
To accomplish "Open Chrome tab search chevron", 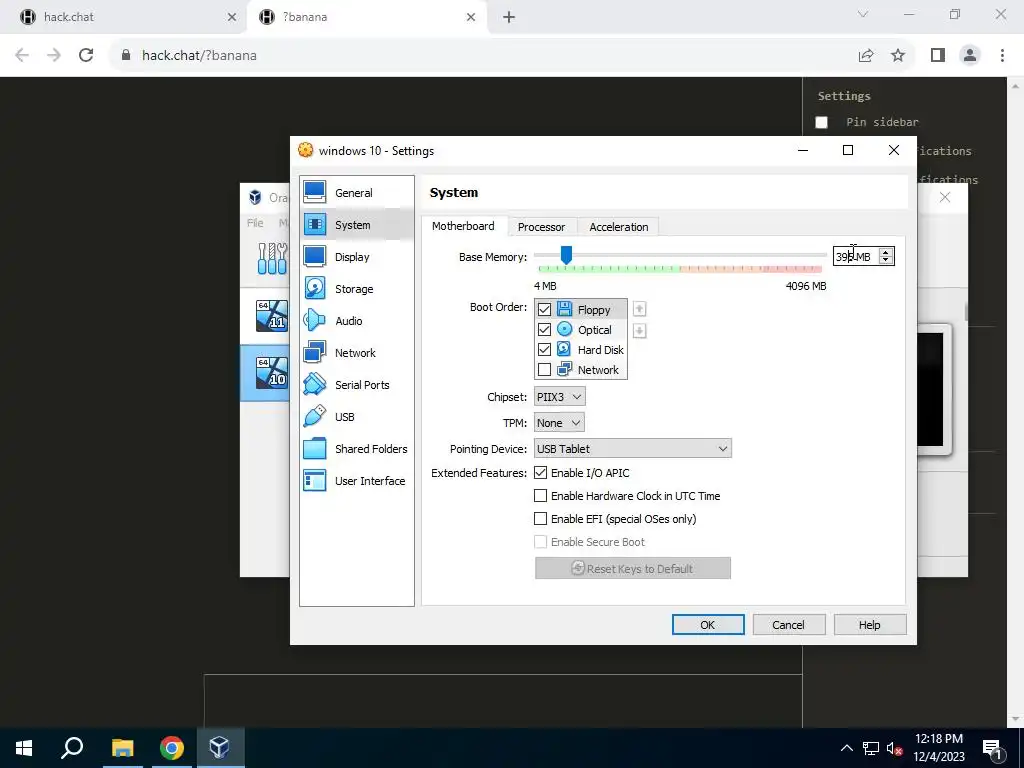I will pos(863,14).
